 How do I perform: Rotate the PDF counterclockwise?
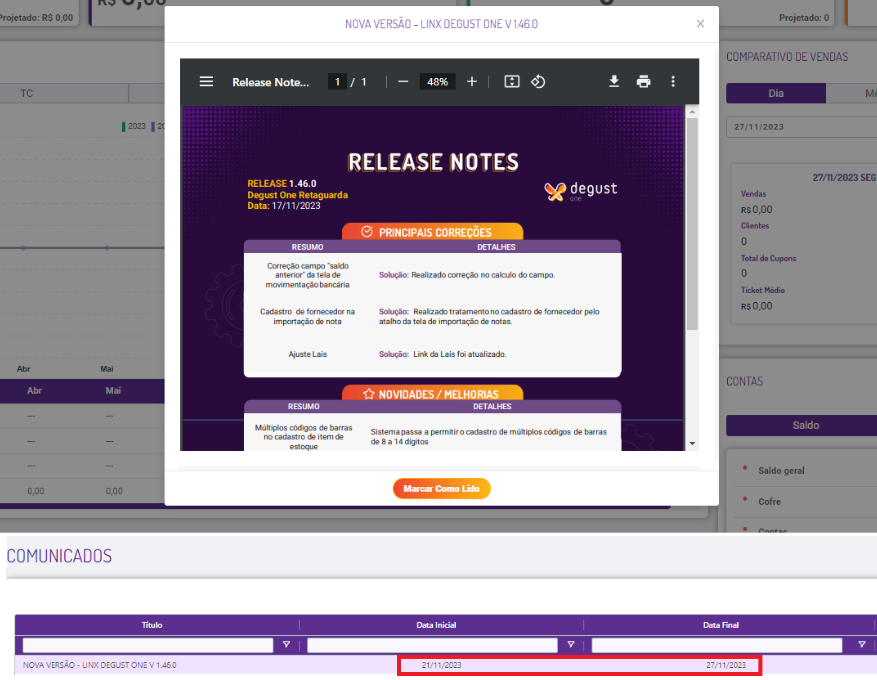pyautogui.click(x=538, y=82)
